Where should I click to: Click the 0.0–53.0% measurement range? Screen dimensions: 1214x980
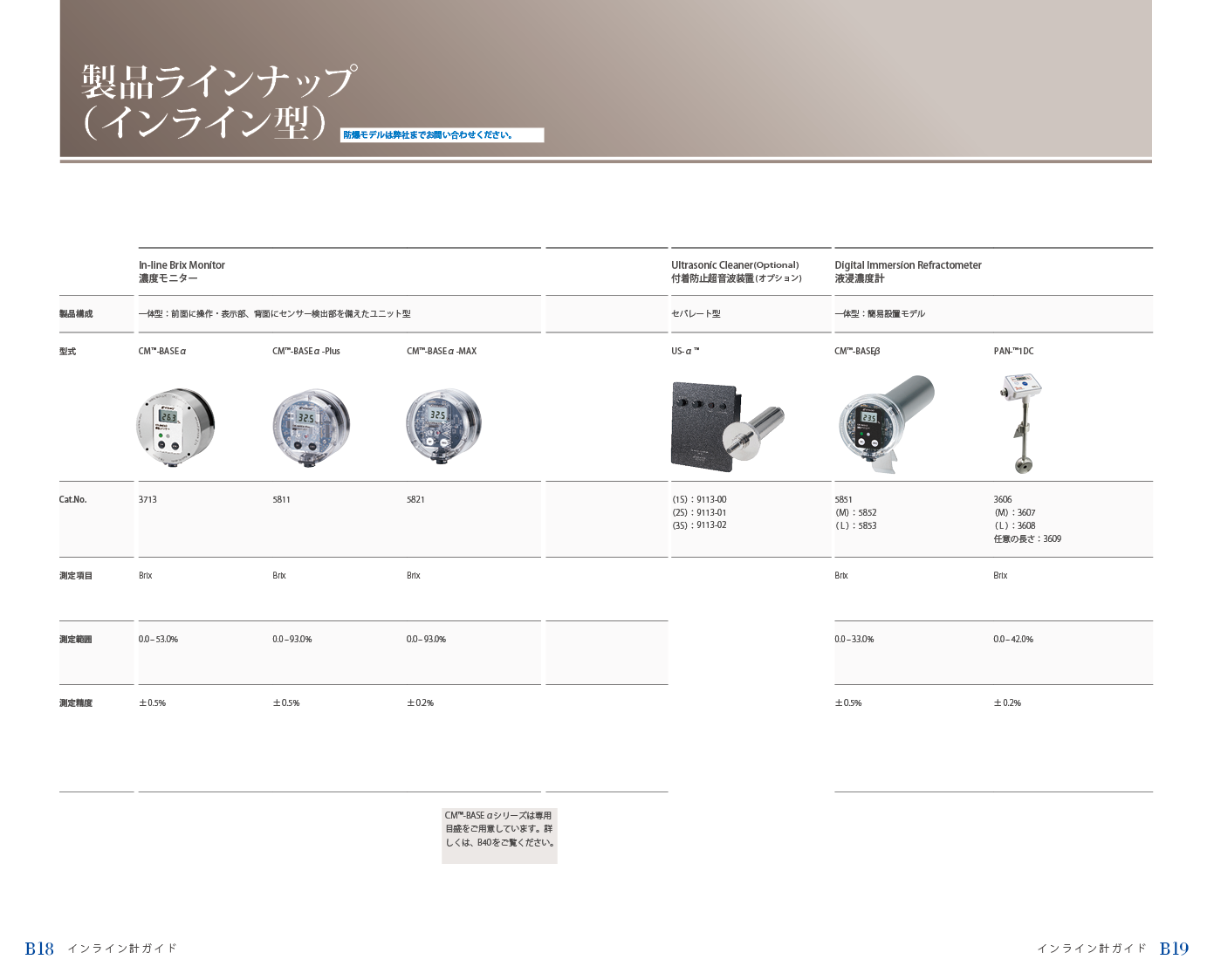point(158,639)
